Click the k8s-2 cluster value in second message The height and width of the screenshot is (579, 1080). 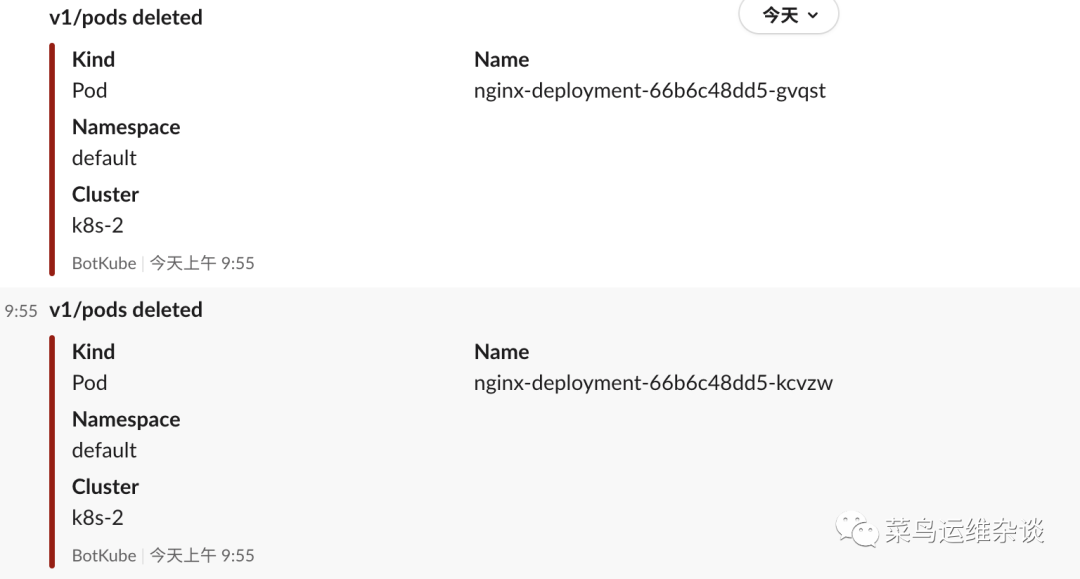tap(98, 518)
